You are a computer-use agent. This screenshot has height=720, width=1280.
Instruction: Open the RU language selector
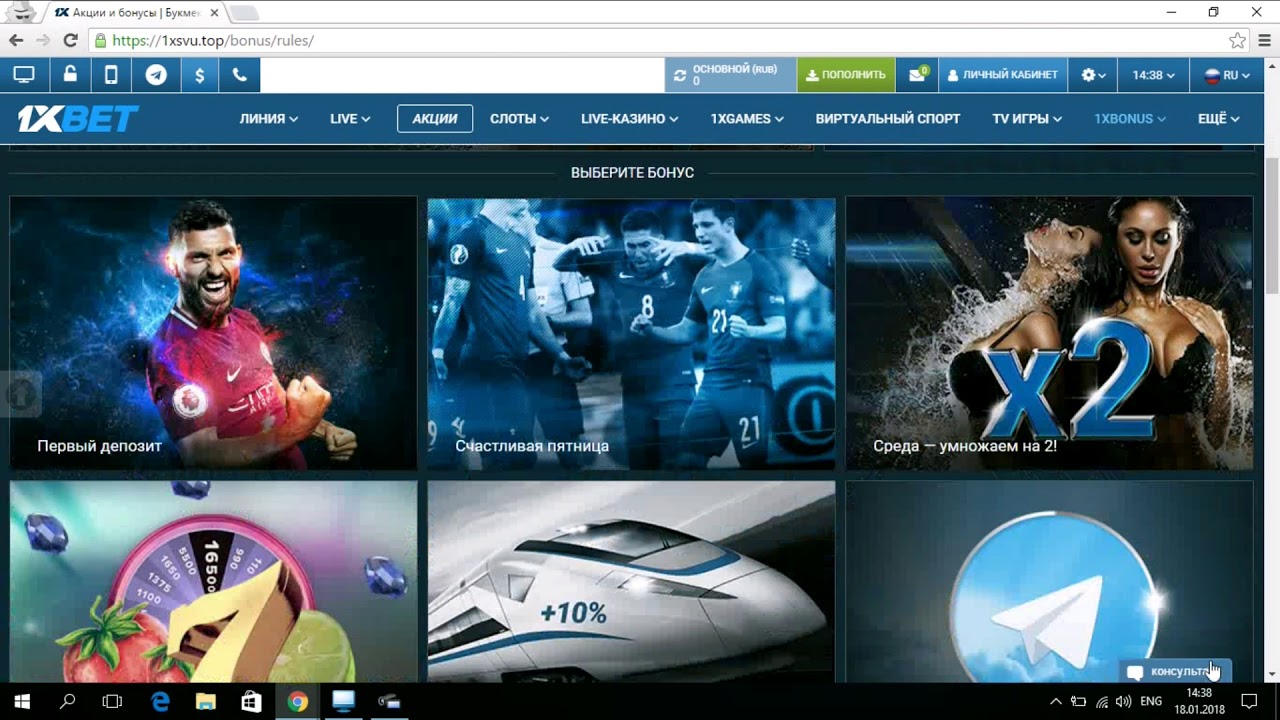pyautogui.click(x=1227, y=75)
